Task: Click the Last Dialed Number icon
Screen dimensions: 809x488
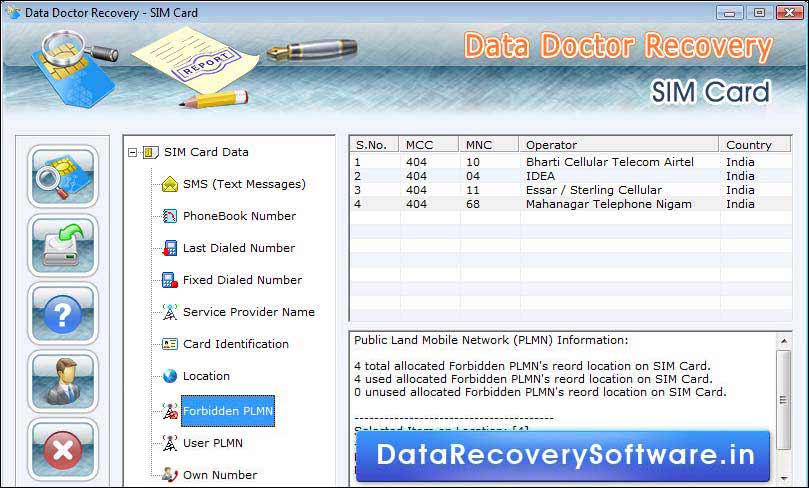Action: pos(170,248)
